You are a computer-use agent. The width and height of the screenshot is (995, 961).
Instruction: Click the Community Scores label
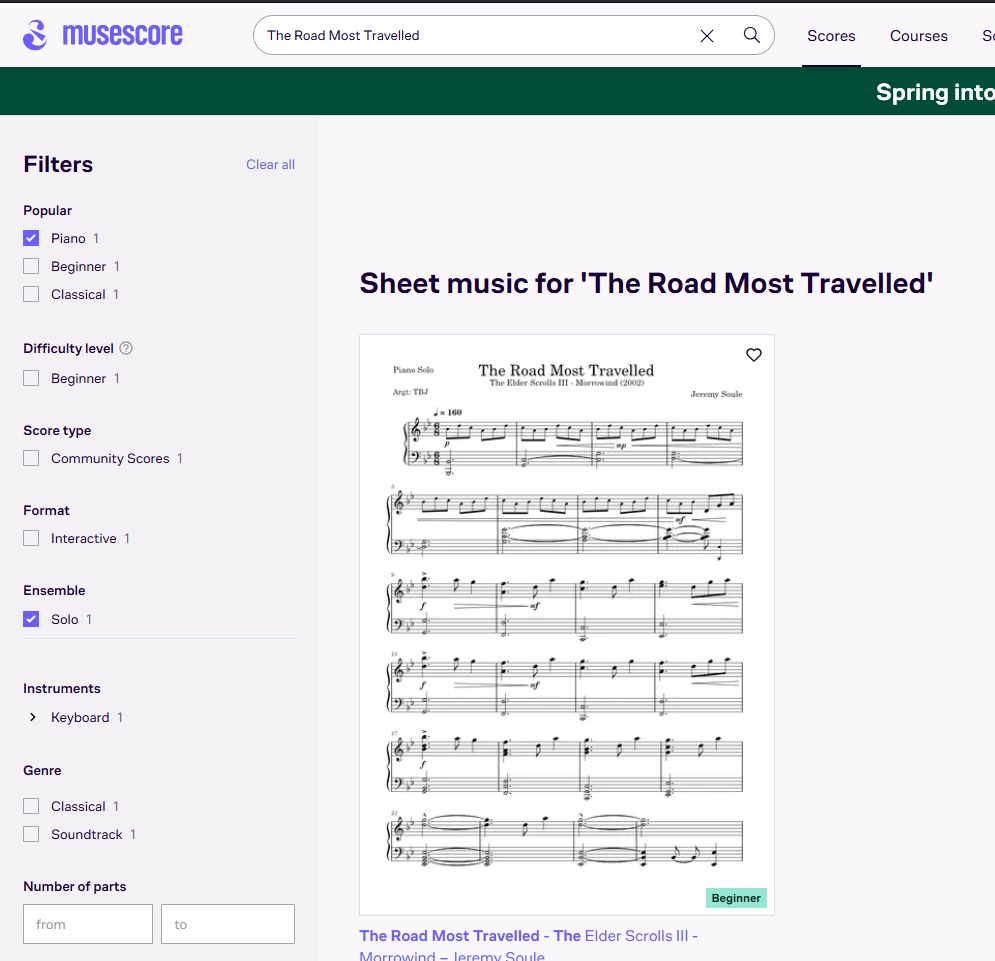pos(110,458)
